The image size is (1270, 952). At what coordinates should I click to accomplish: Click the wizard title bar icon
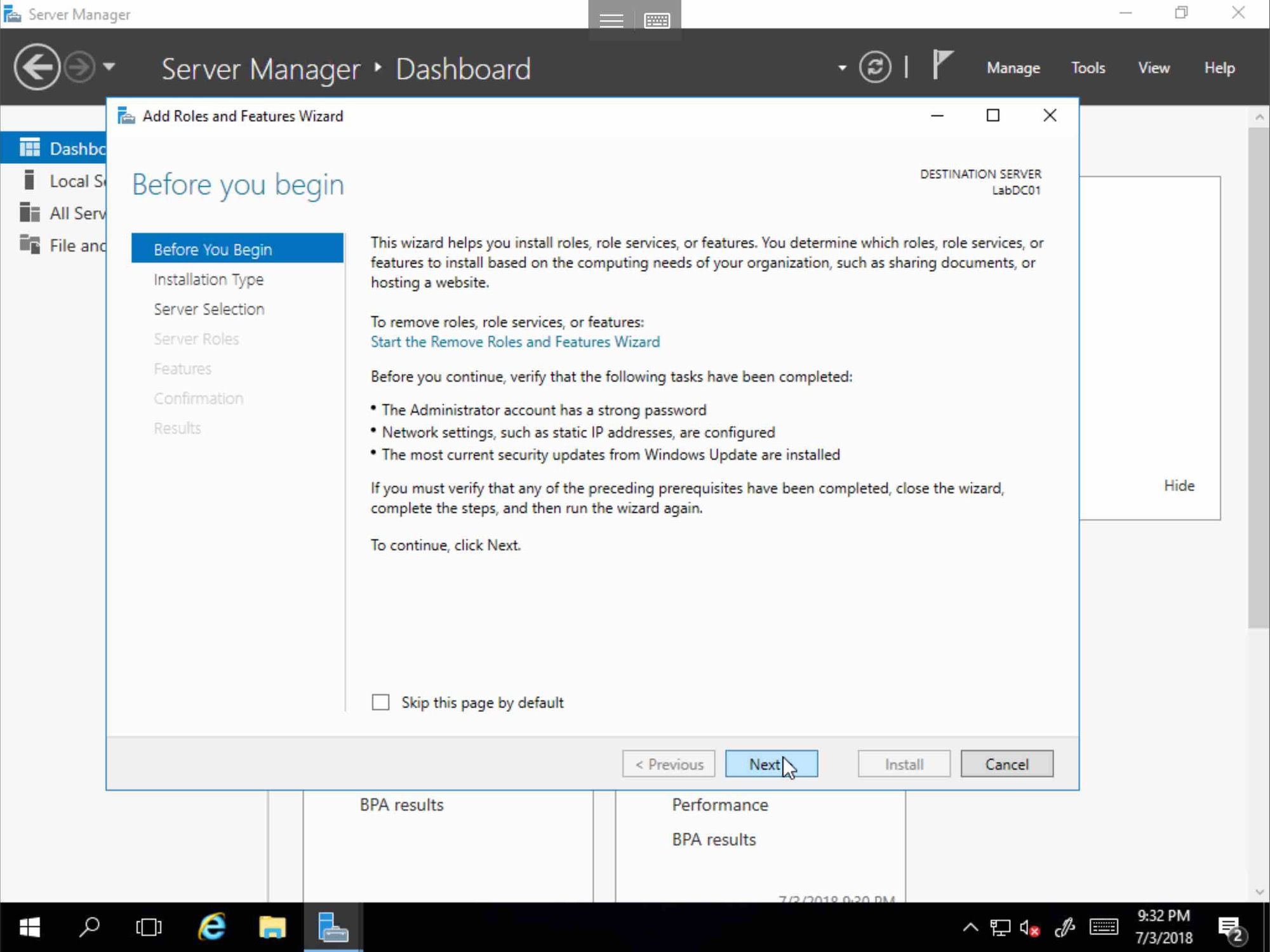click(x=126, y=116)
